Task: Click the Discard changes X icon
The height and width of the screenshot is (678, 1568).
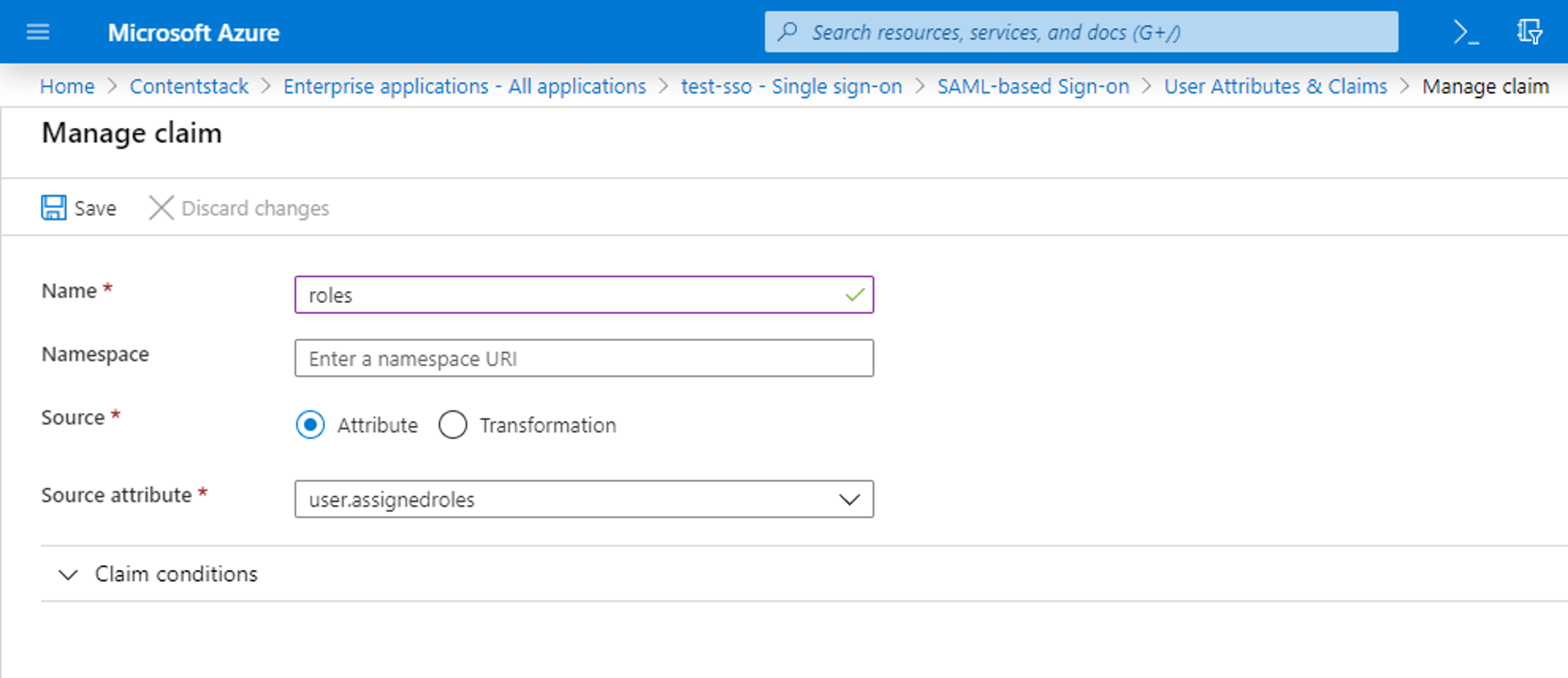Action: (x=161, y=207)
